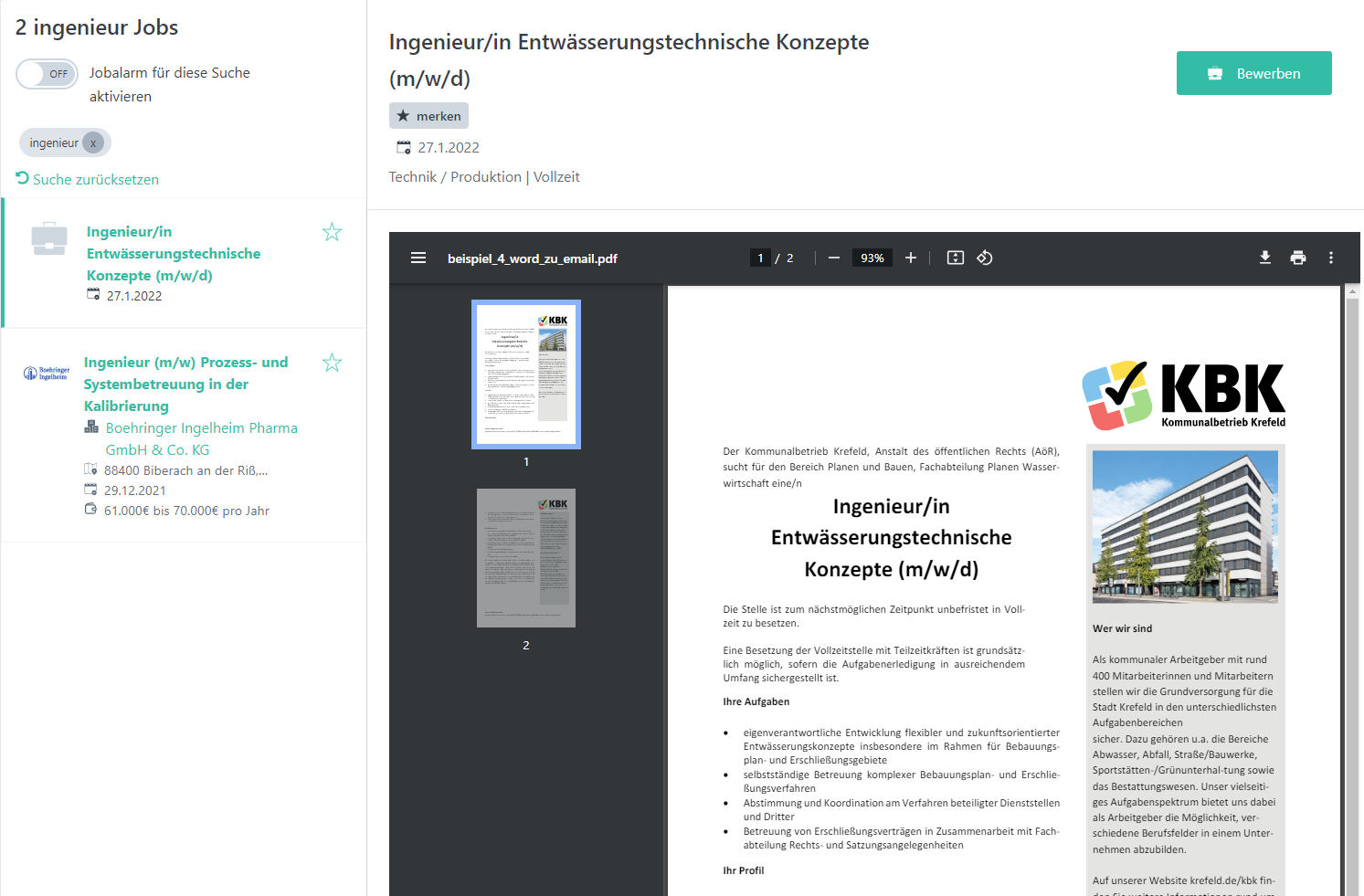
Task: Toggle the PDF sidebar hamburger menu
Action: (418, 258)
